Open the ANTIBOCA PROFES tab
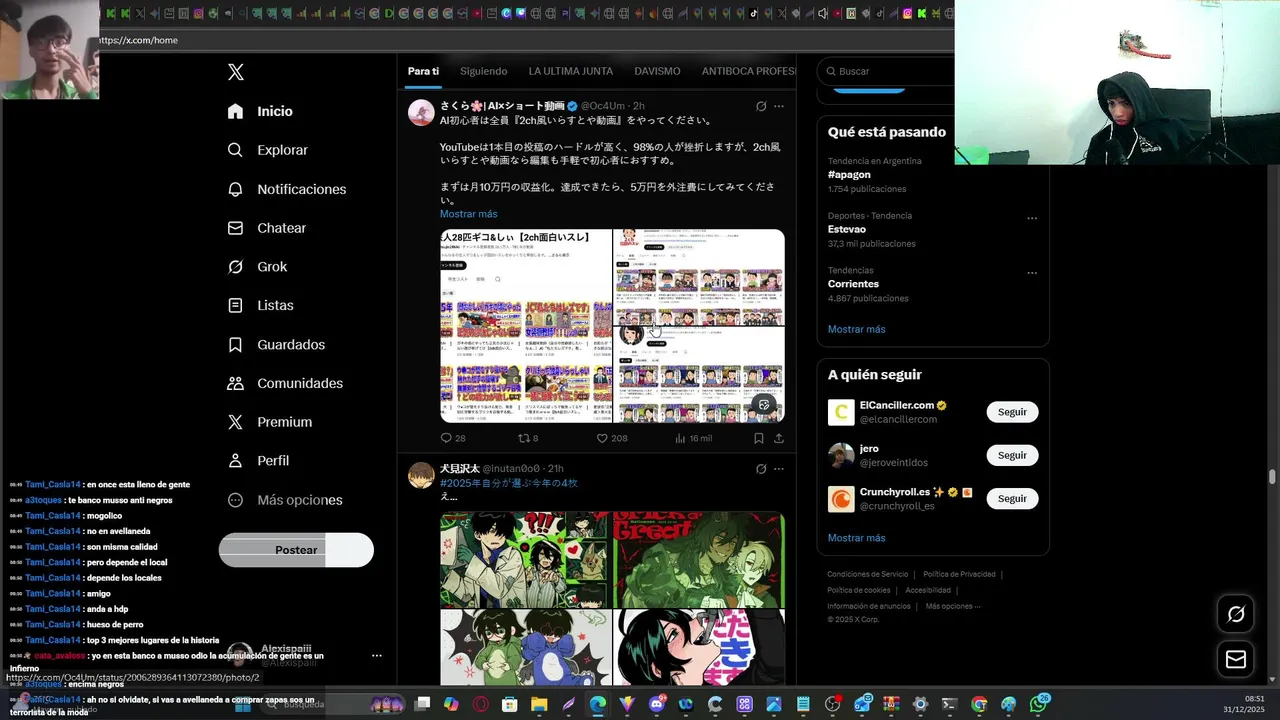The height and width of the screenshot is (720, 1280). (748, 71)
